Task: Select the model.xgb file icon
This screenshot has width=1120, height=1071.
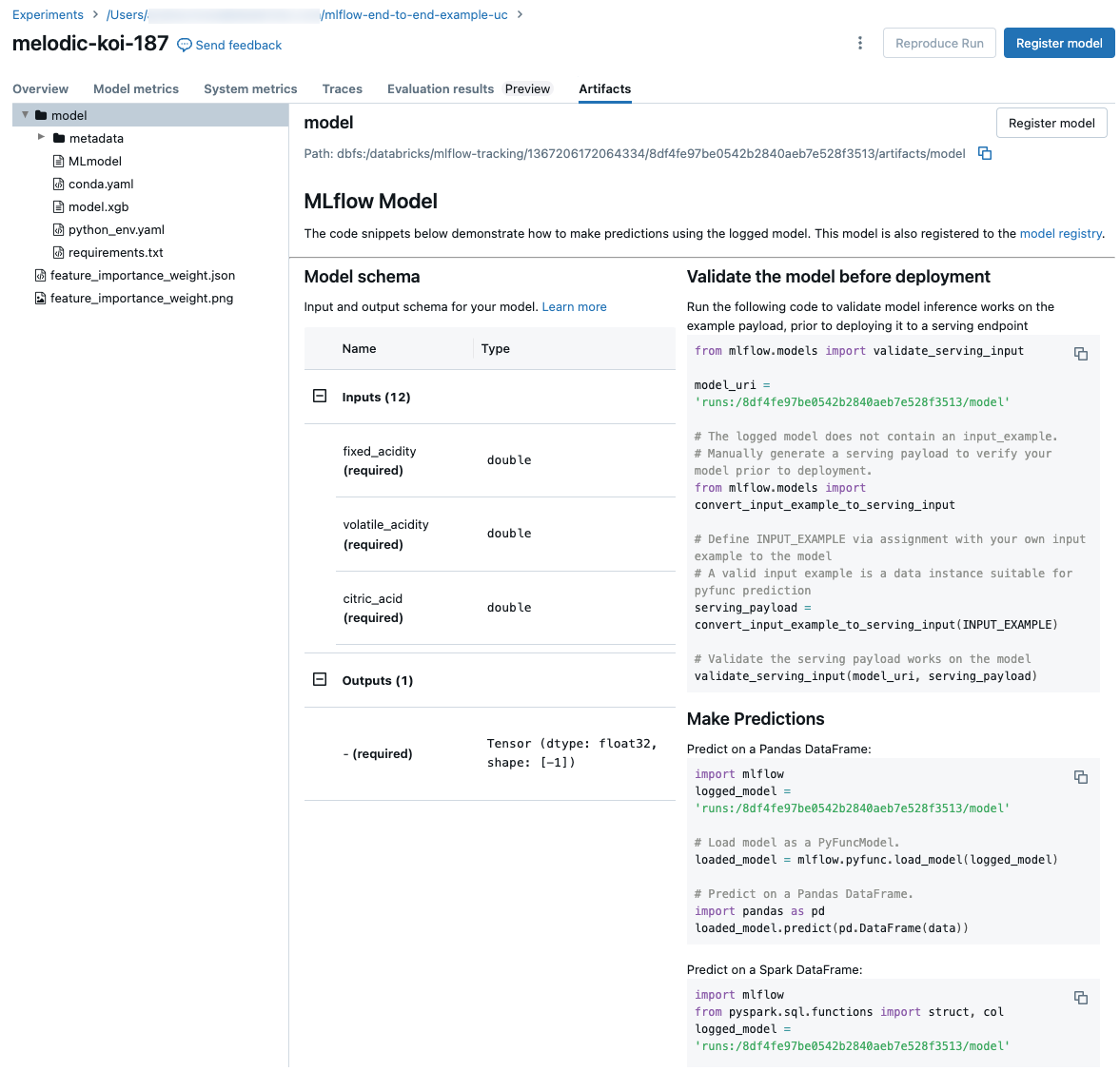Action: (x=59, y=206)
